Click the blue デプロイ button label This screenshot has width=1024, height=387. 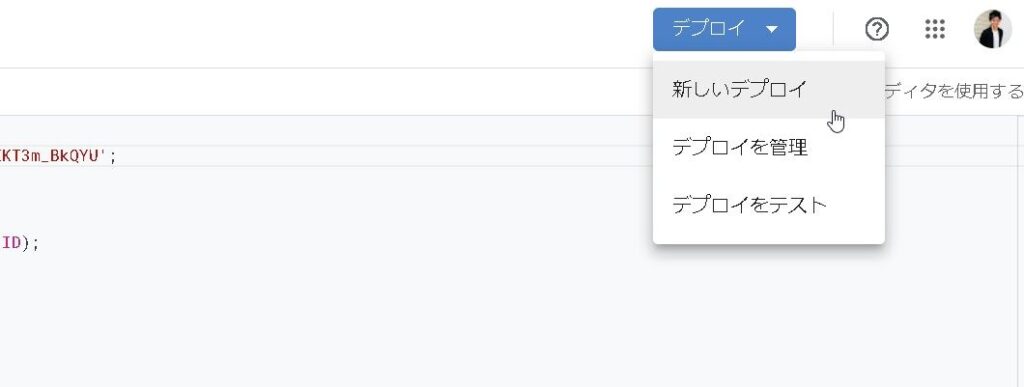[709, 29]
